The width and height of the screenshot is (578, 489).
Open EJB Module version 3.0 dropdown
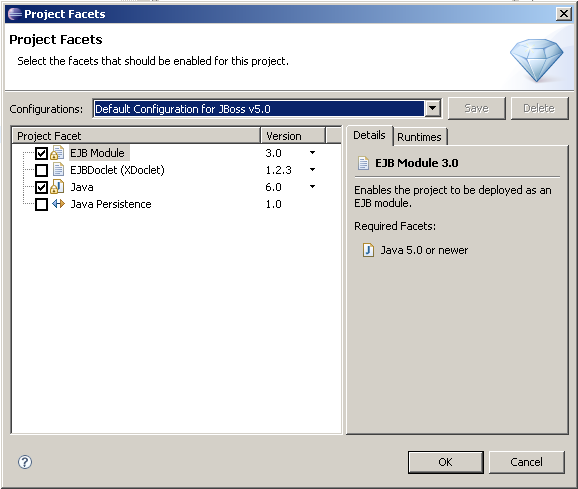312,153
